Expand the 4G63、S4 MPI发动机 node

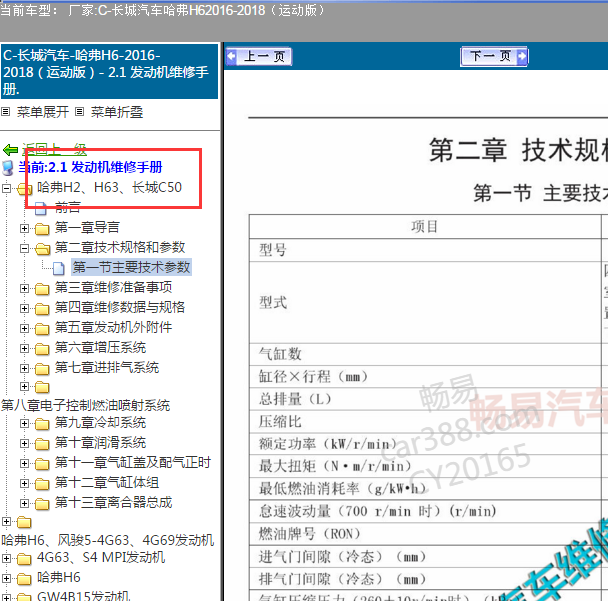[6, 559]
